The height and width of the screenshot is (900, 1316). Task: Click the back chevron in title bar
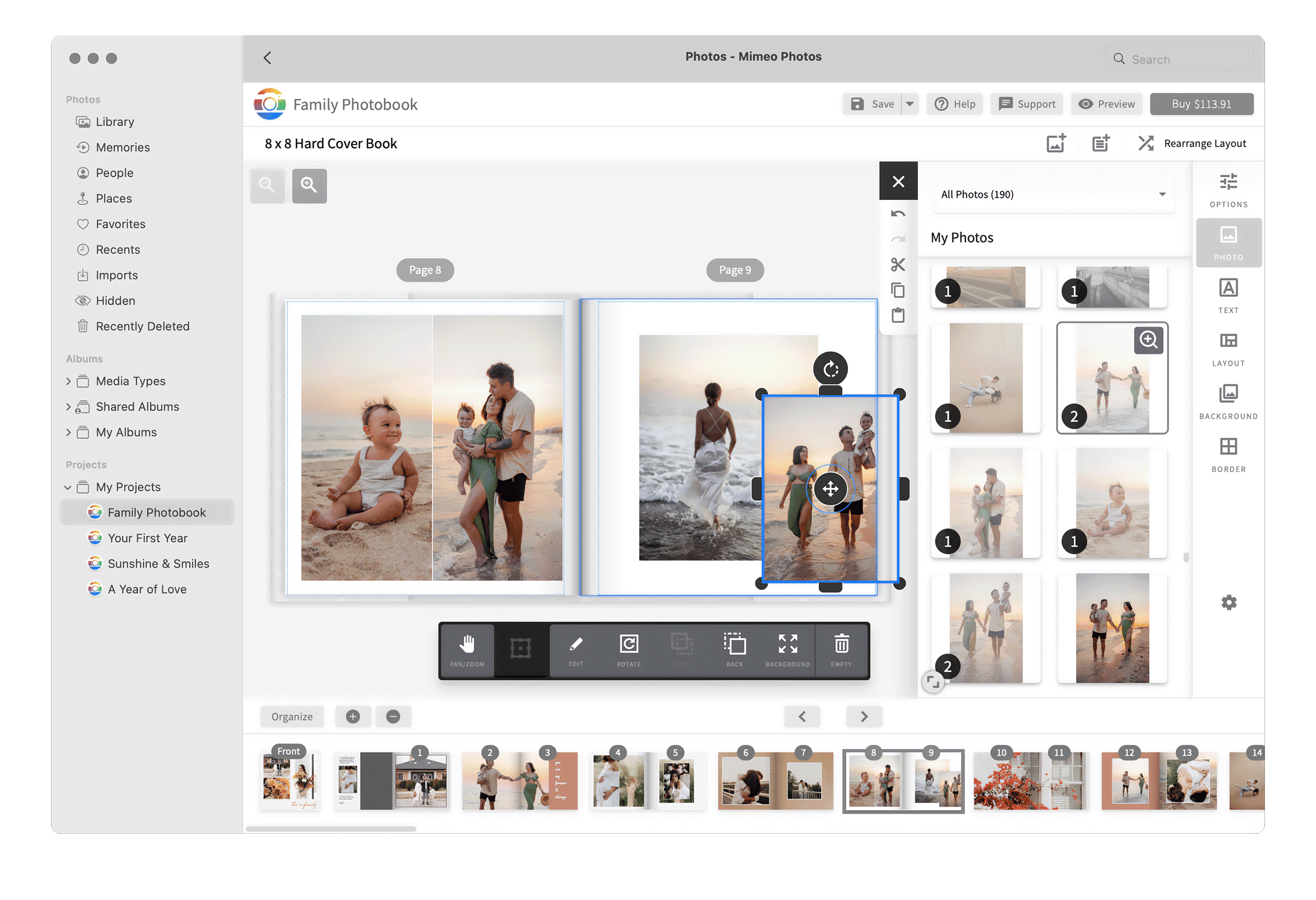click(267, 58)
